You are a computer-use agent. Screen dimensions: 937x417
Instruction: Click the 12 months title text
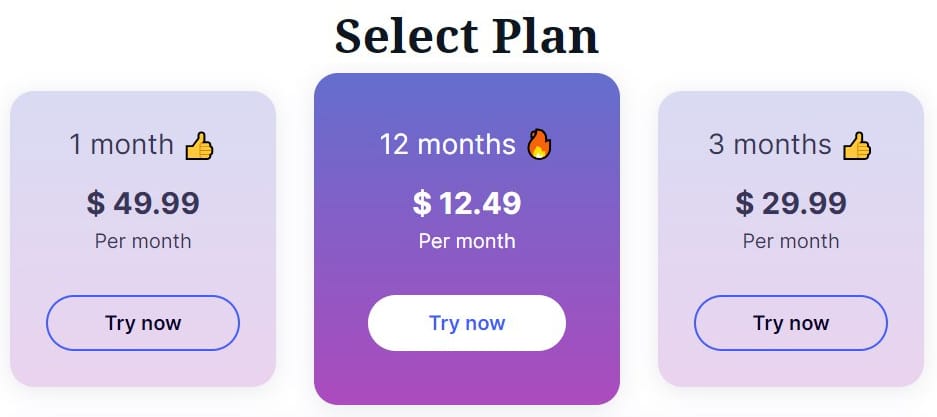(448, 145)
